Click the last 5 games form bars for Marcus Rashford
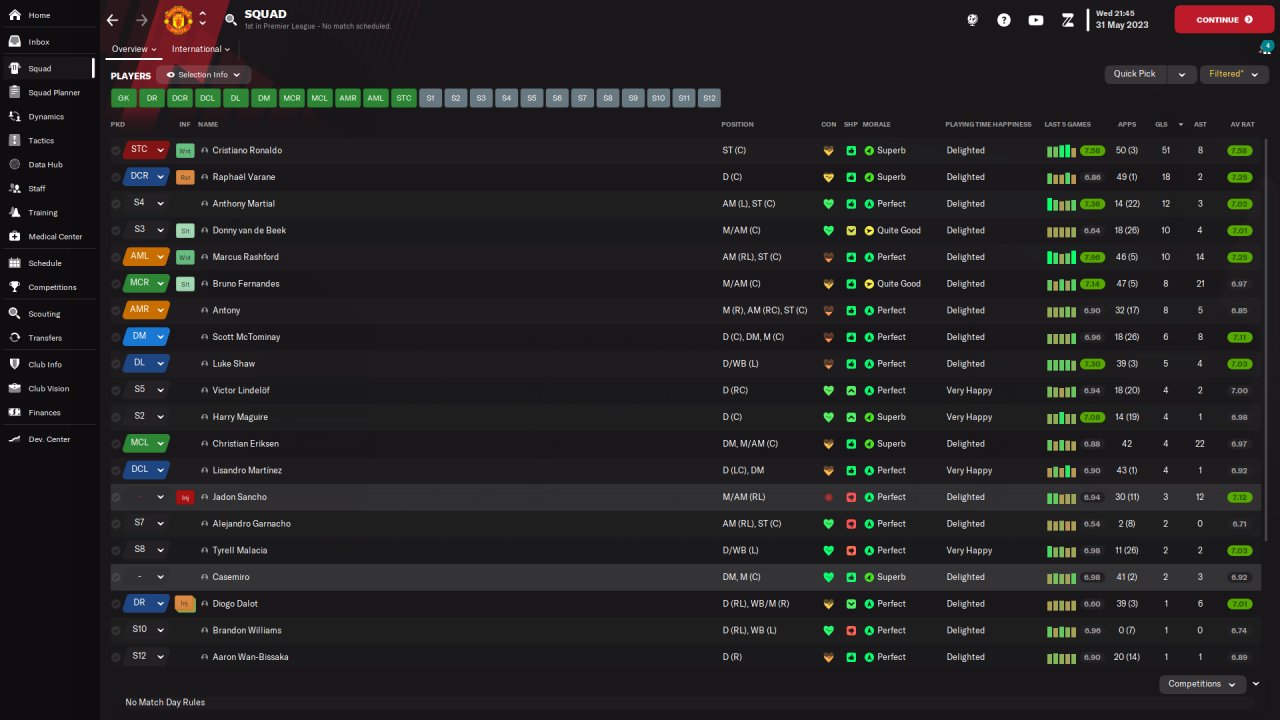Image resolution: width=1280 pixels, height=720 pixels. (x=1060, y=257)
